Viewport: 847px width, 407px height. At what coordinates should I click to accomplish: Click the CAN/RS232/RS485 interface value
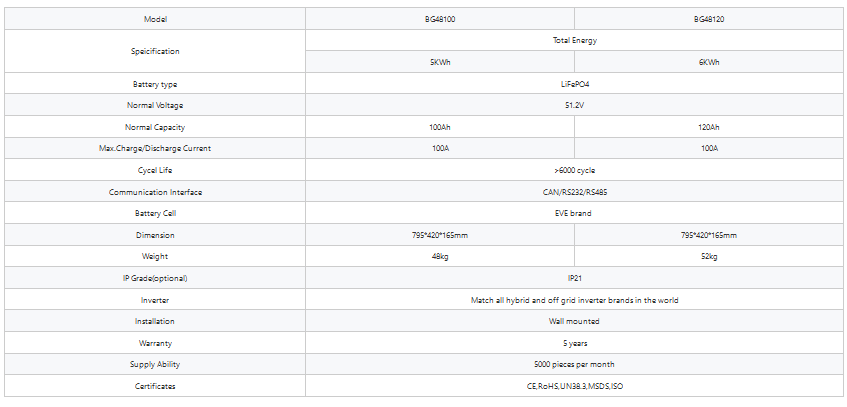coord(574,192)
